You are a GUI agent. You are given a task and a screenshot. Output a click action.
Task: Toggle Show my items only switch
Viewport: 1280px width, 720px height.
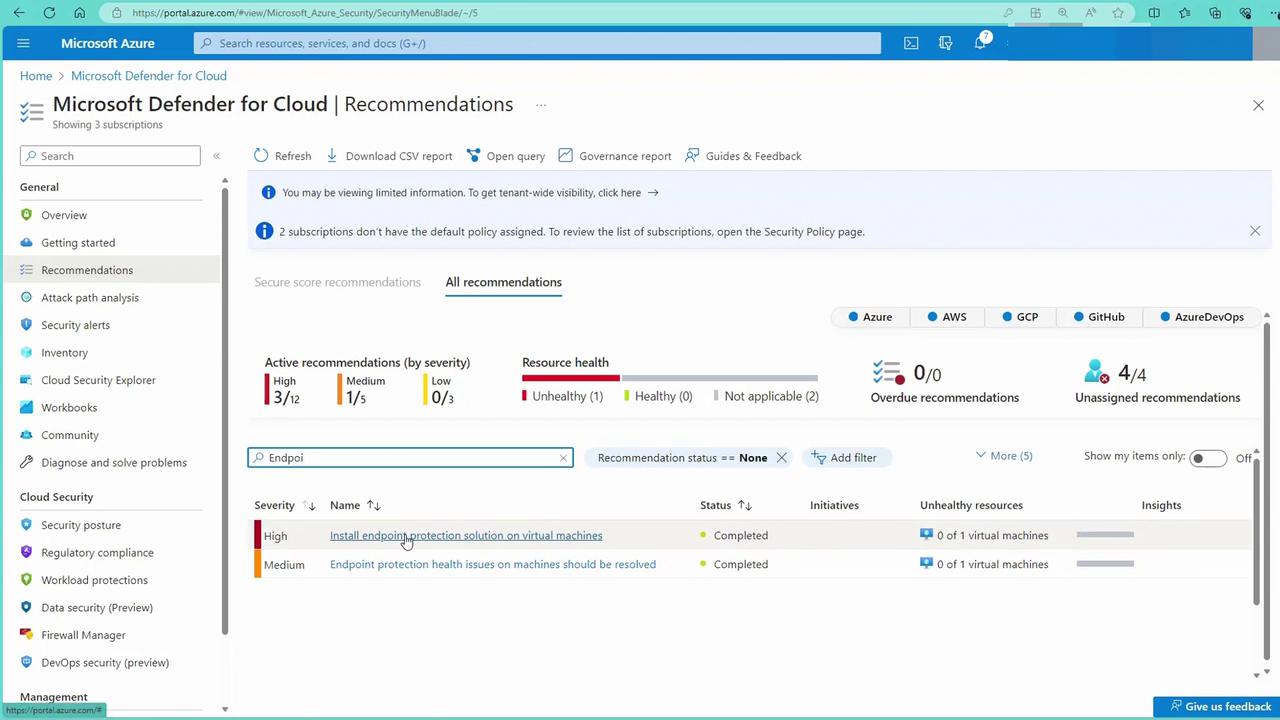(x=1207, y=458)
